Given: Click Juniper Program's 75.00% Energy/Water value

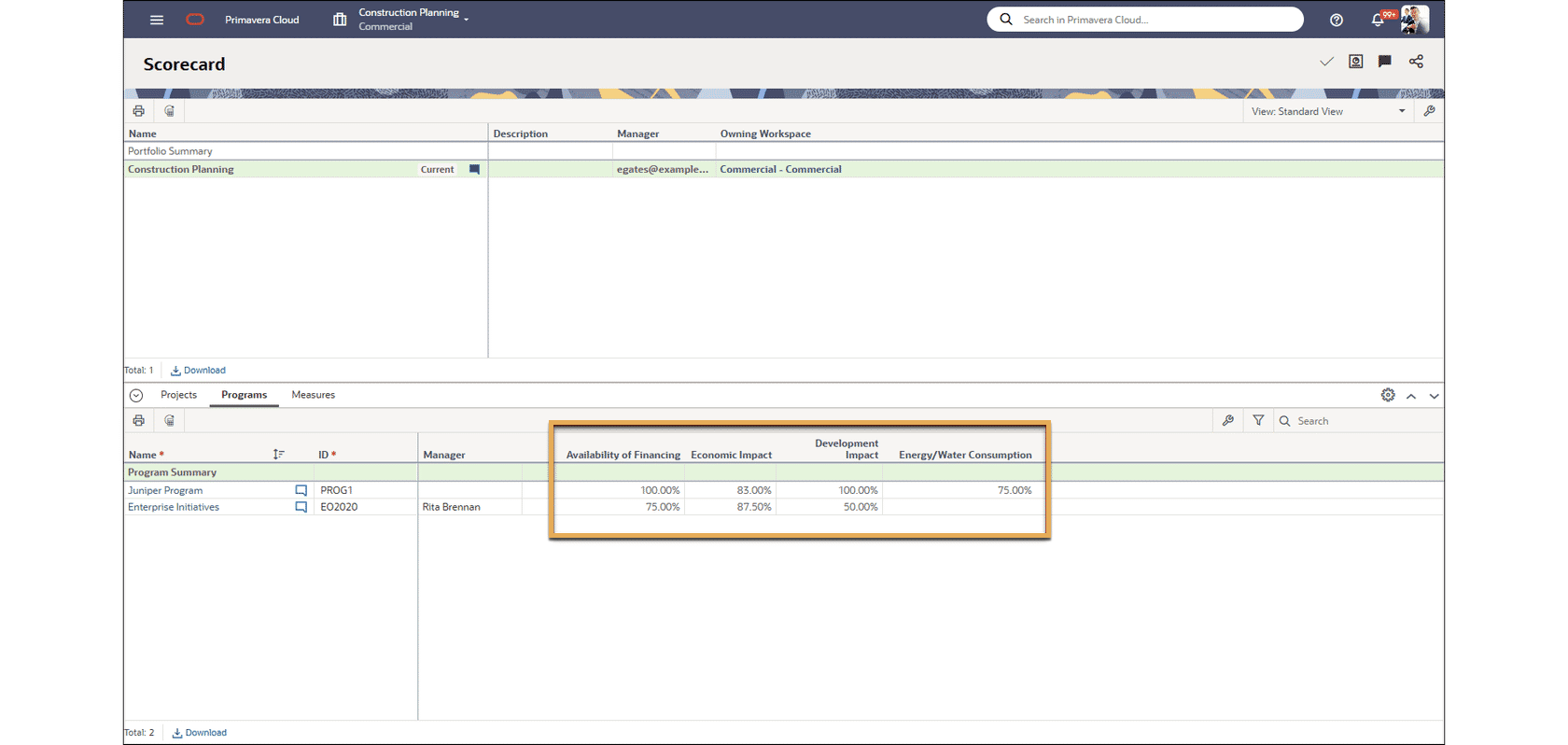Looking at the screenshot, I should coord(1015,490).
